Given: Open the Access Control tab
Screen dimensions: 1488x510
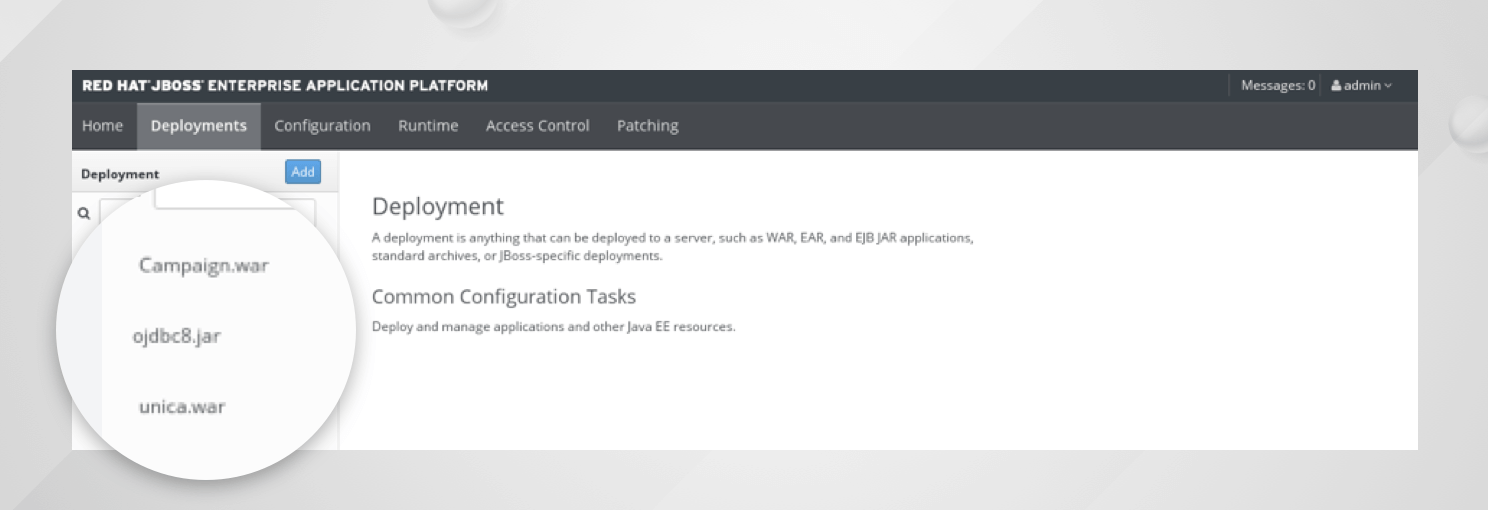Looking at the screenshot, I should (537, 126).
